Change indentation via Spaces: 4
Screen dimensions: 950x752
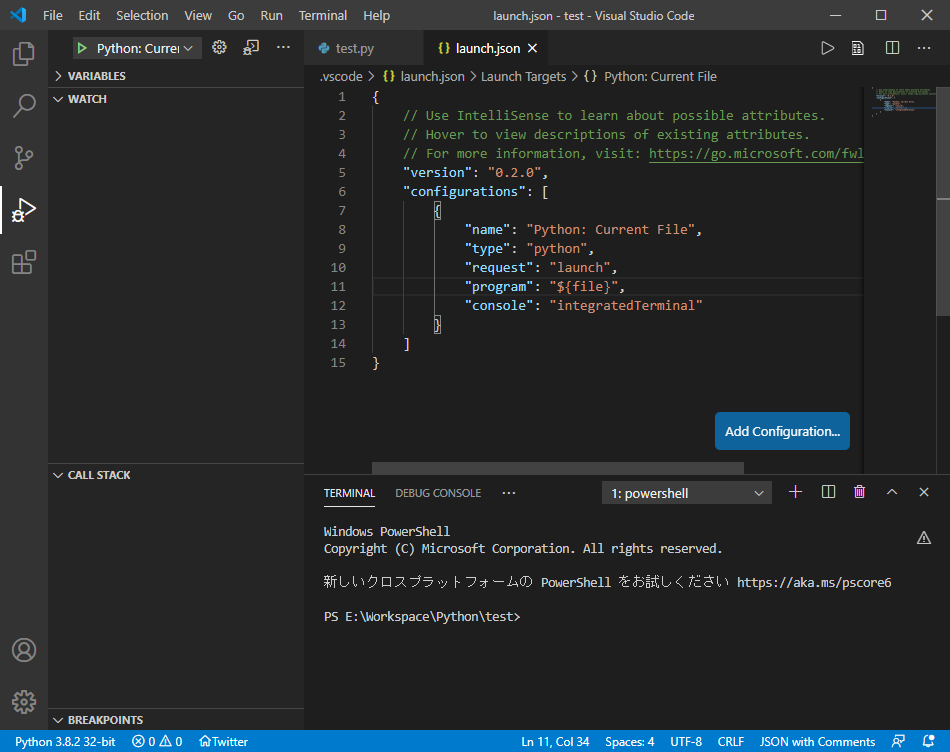click(629, 741)
